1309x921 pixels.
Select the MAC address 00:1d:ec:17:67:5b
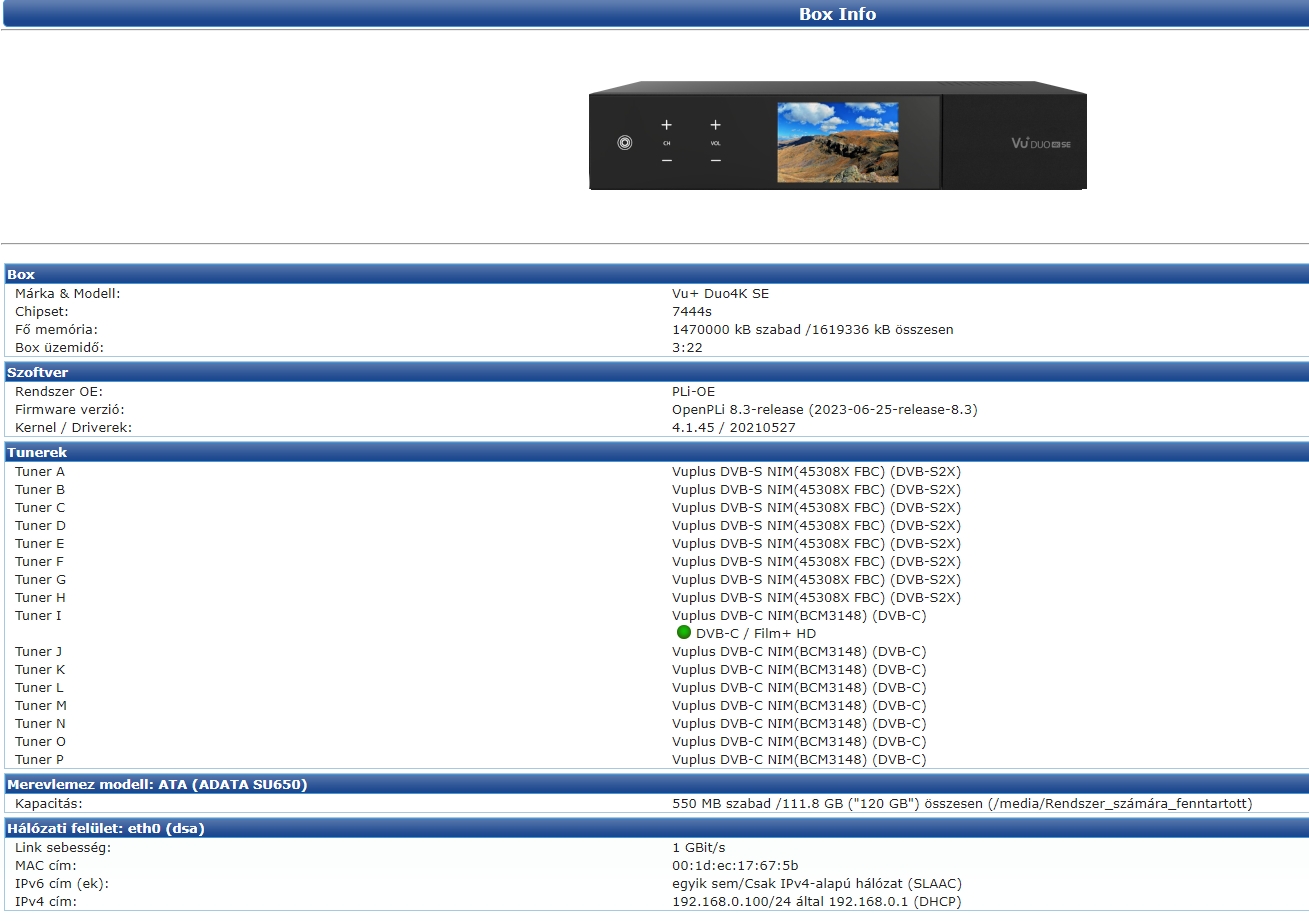[735, 866]
